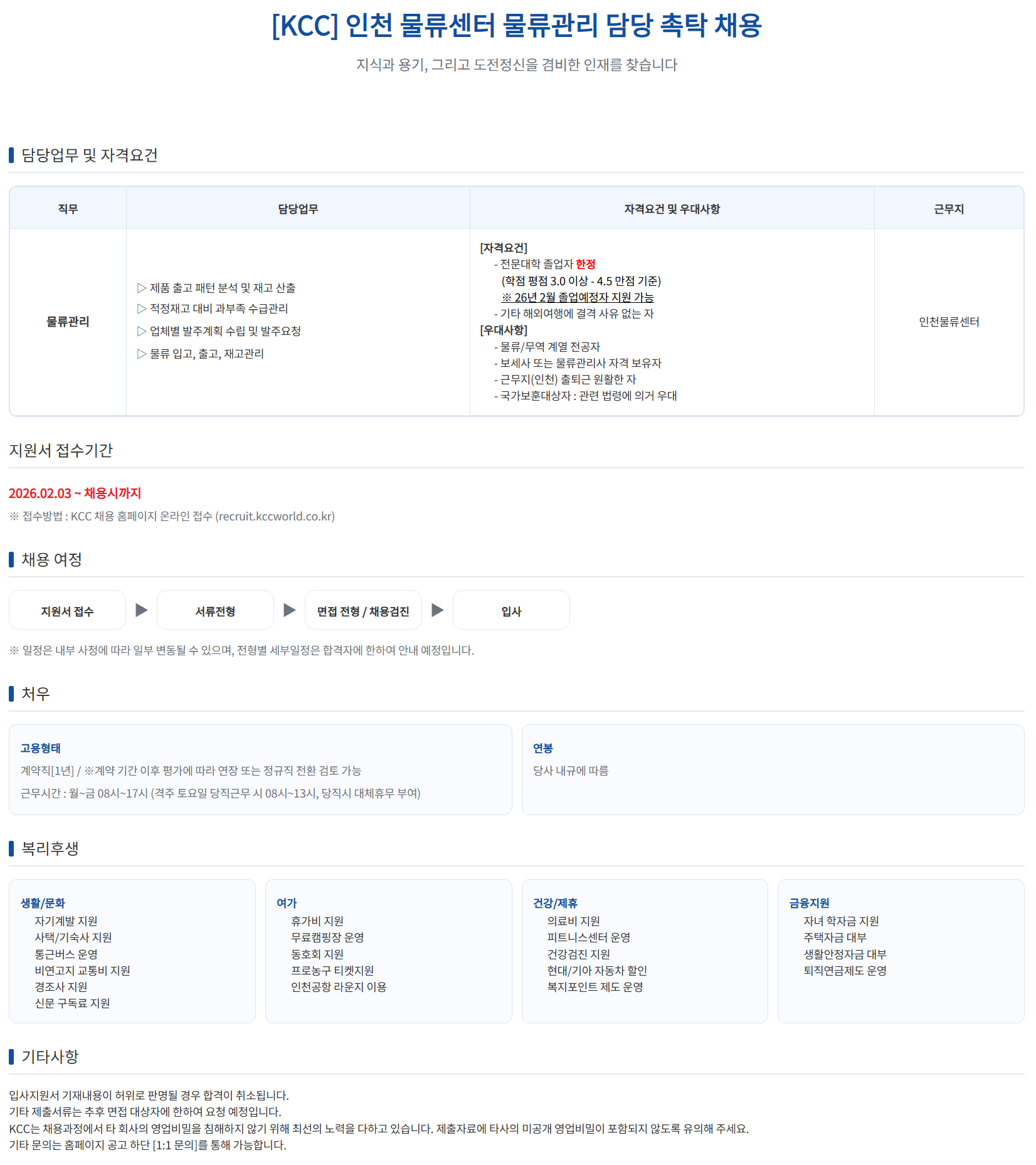Click arrow between 서류전형 and 면접 전형
Viewport: 1036px width, 1165px height.
[290, 610]
